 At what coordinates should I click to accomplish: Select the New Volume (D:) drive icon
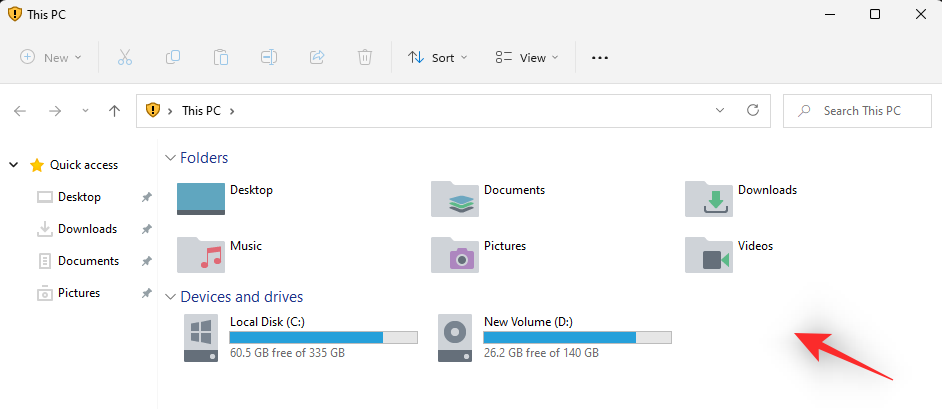pos(455,338)
